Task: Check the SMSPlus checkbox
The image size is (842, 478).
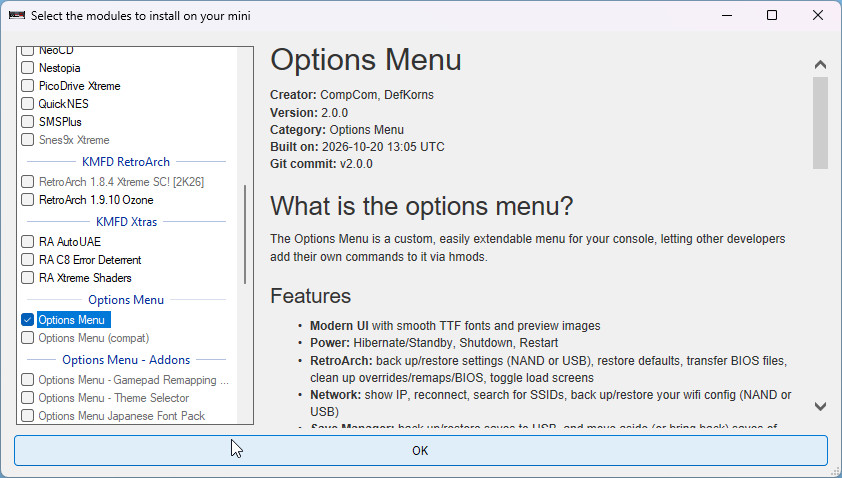Action: pos(27,122)
